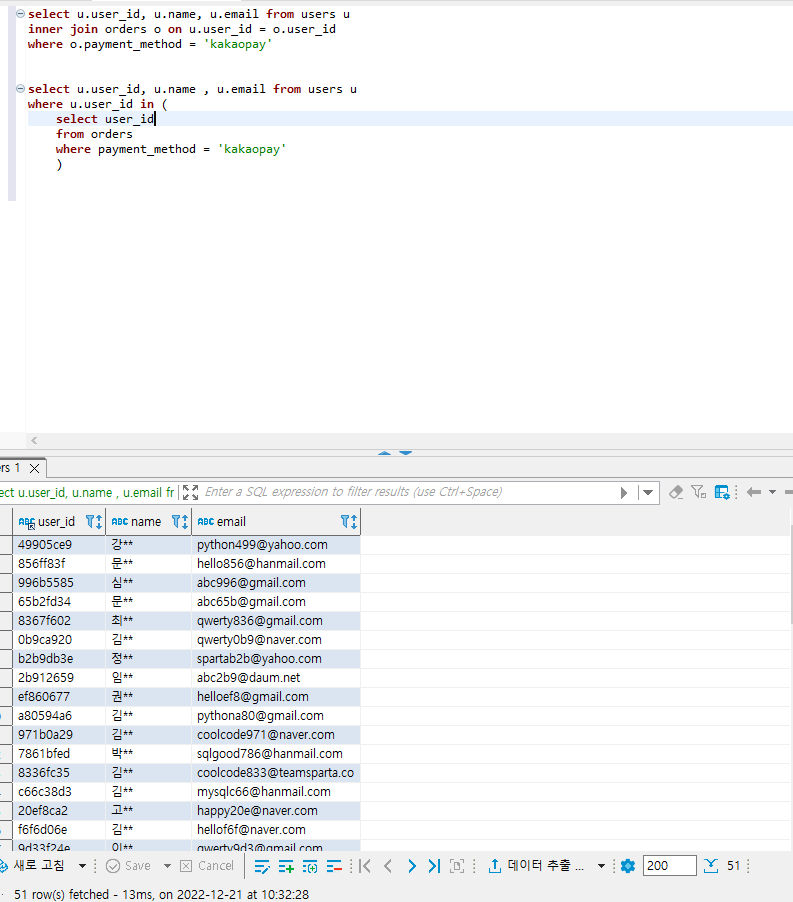Select email cell python499@yahoo.com
793x902 pixels.
[276, 545]
